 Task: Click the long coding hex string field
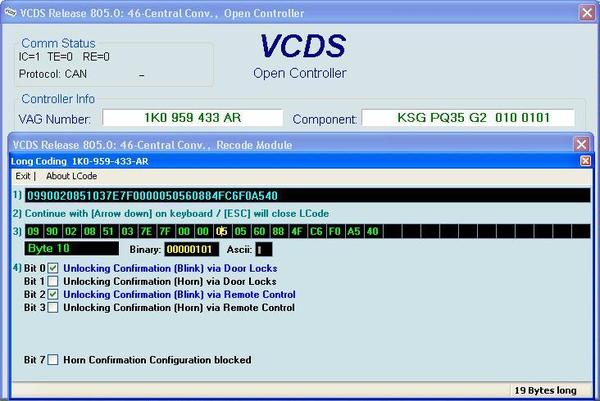308,196
